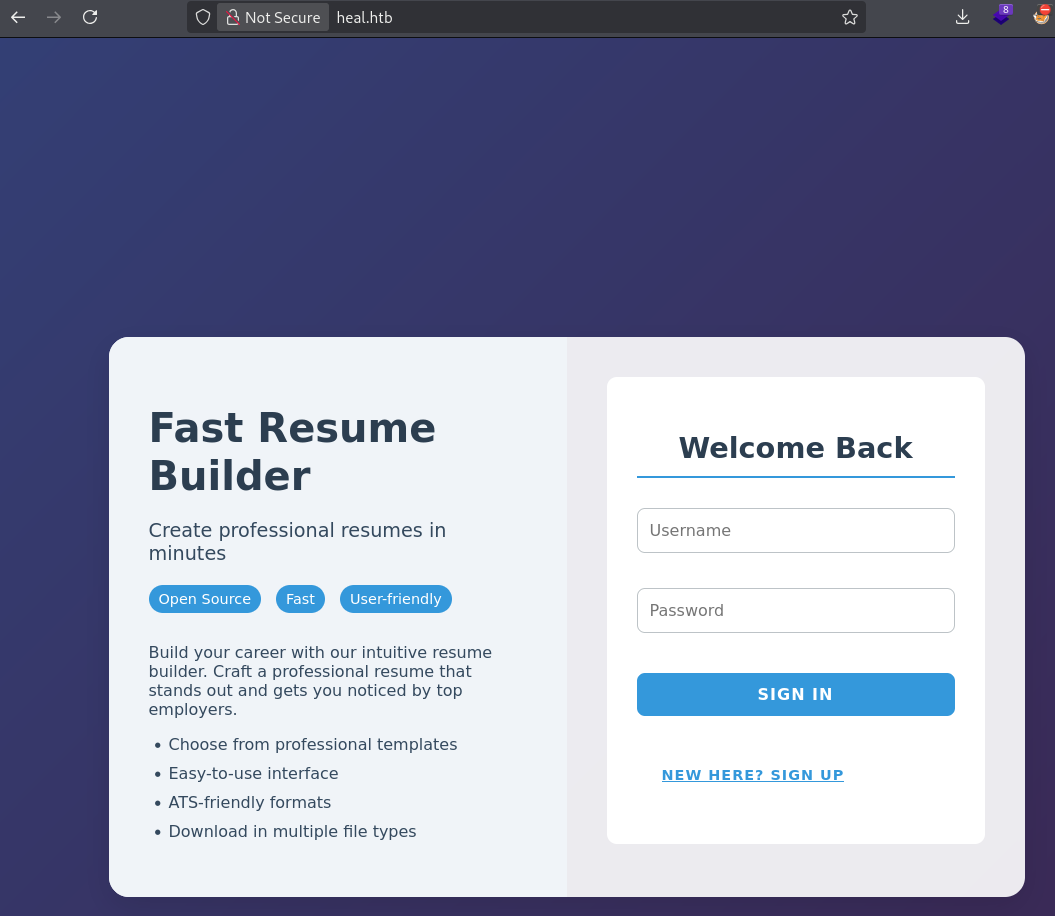Focus the Username input field
This screenshot has height=916, width=1055.
point(795,530)
